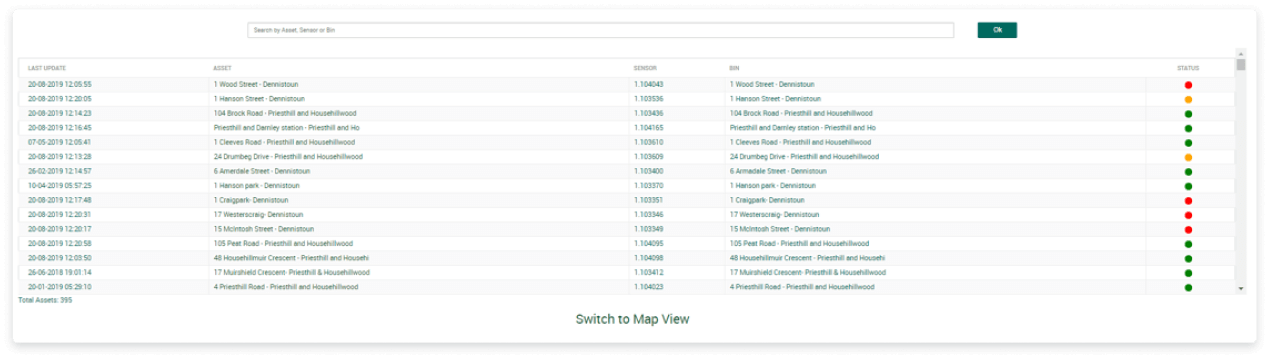
Task: Click Total Assets: 395 label
Action: (x=45, y=300)
